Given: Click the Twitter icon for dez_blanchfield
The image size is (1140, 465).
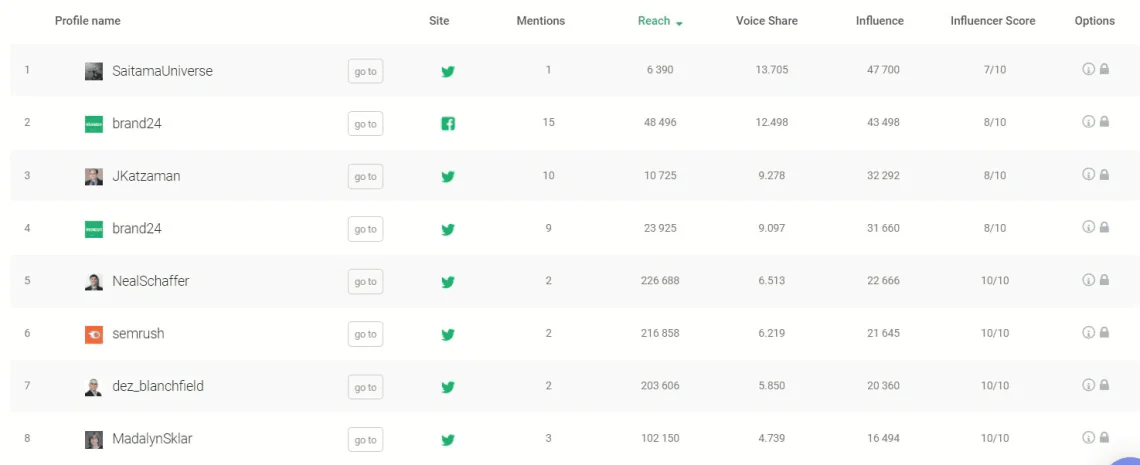Looking at the screenshot, I should click(x=448, y=387).
